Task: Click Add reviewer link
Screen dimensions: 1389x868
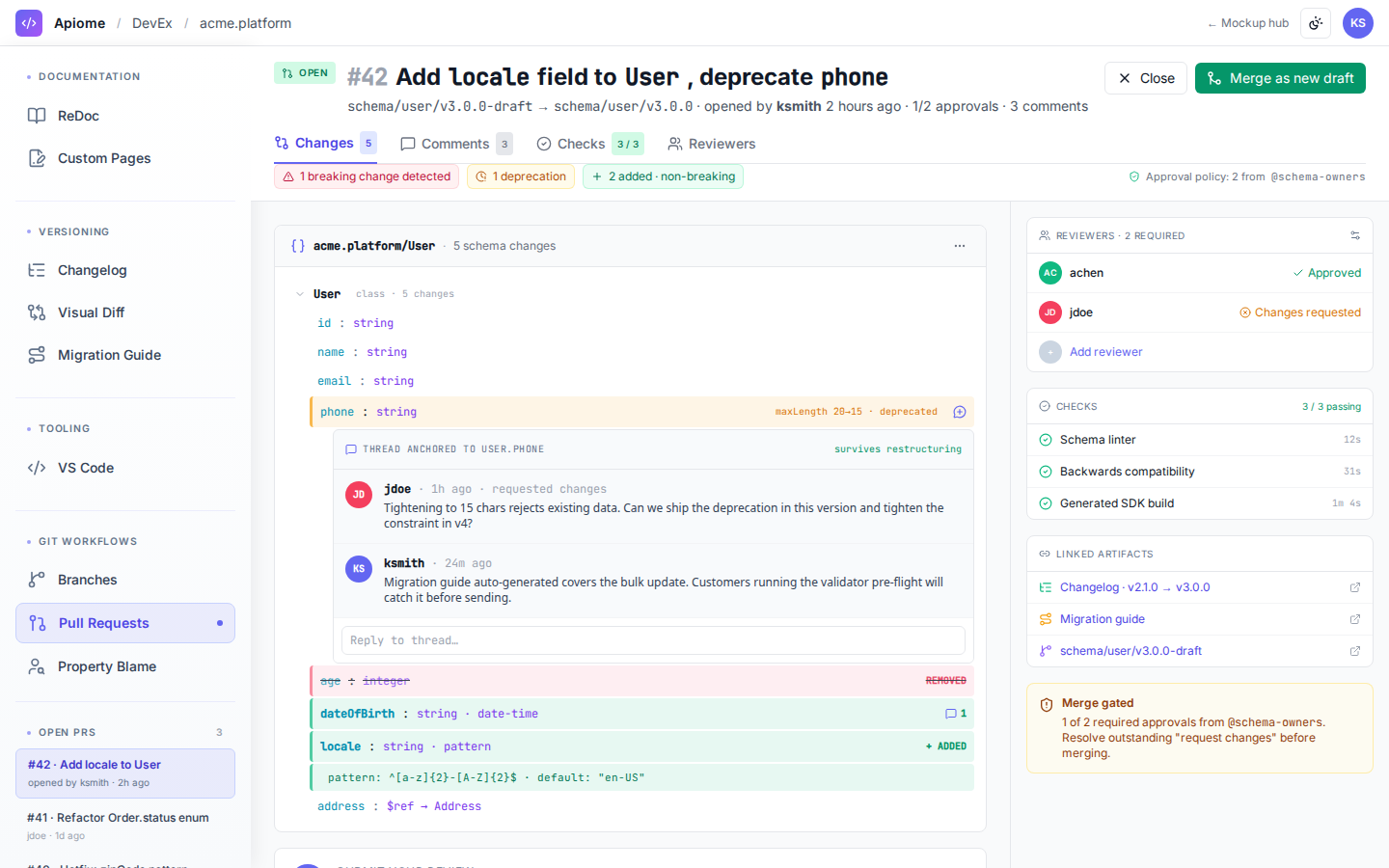Action: [1105, 352]
